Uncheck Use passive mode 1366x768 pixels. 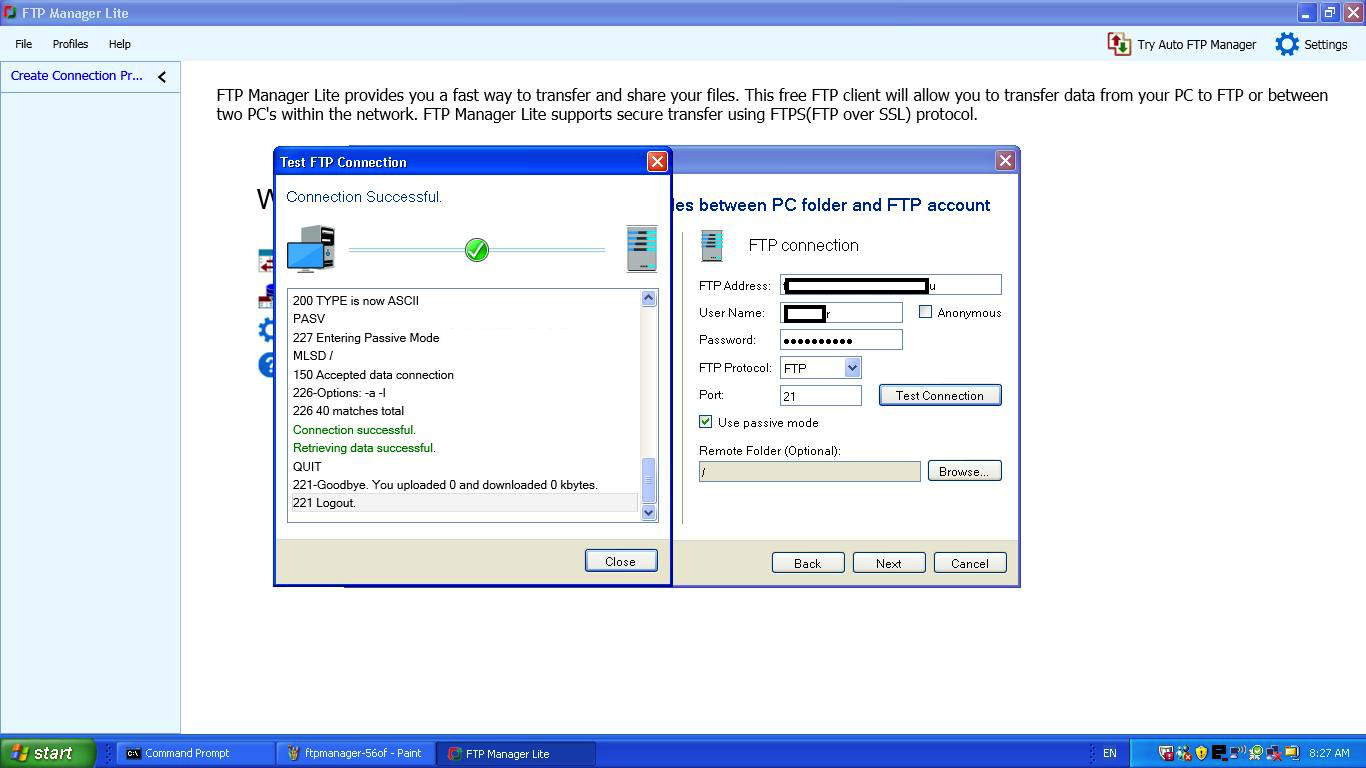click(x=706, y=422)
